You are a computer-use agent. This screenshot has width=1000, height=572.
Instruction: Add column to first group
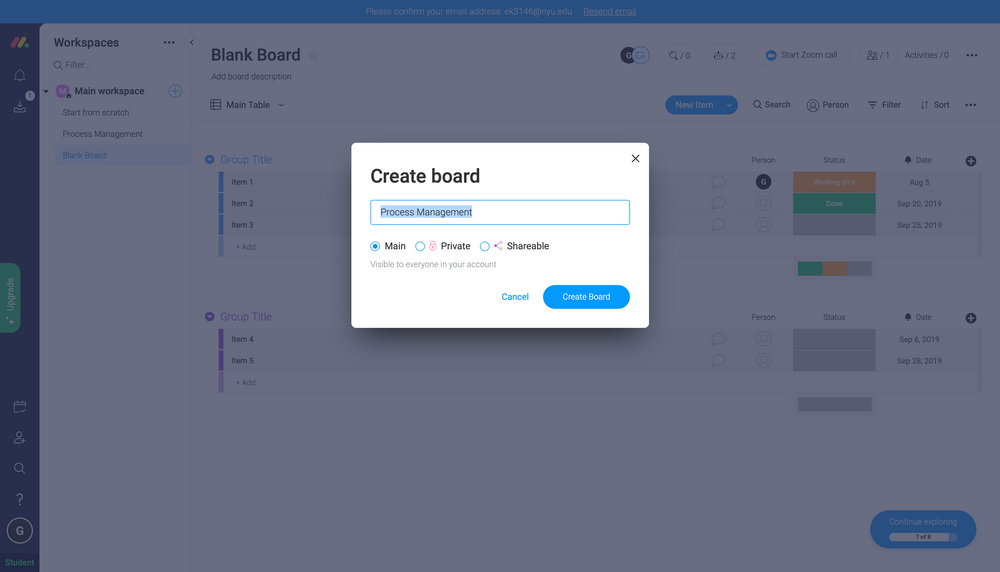coord(971,161)
